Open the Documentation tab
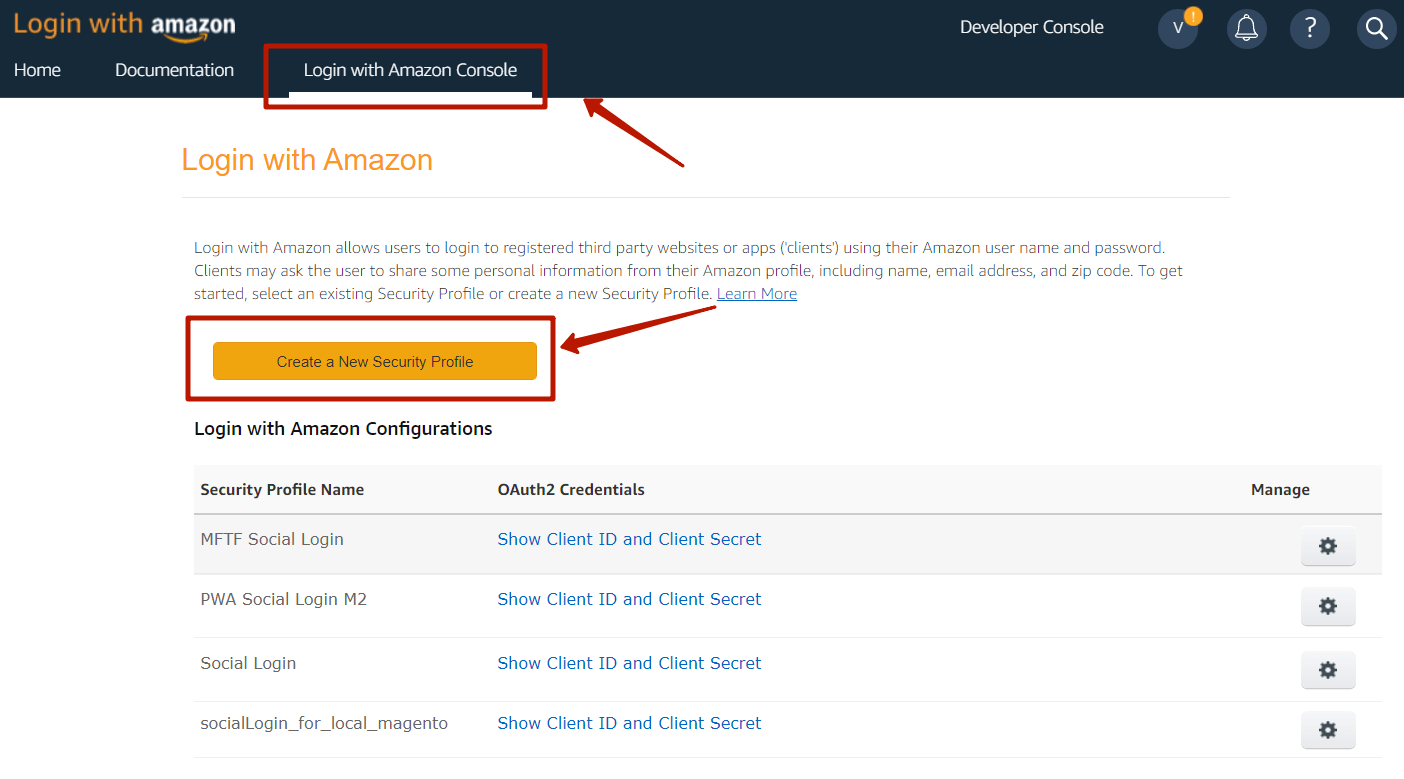Viewport: 1404px width, 779px height. (x=174, y=70)
